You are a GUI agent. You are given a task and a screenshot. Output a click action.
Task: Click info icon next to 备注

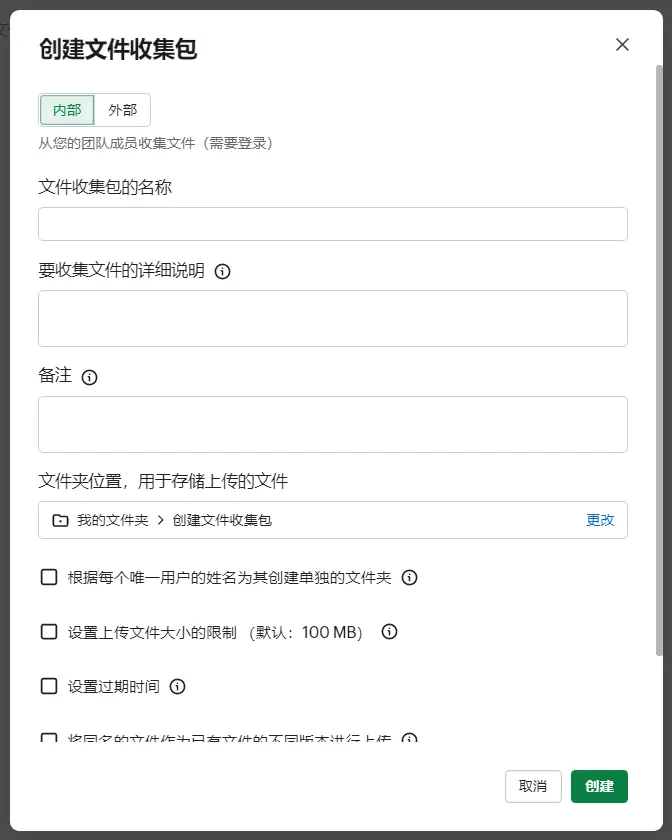point(89,377)
